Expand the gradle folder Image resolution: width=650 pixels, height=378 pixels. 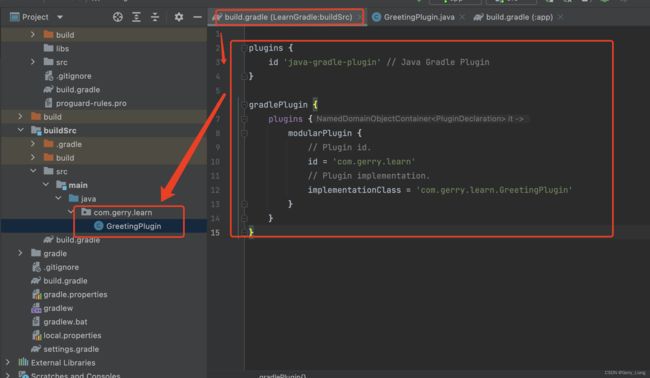tap(20, 253)
